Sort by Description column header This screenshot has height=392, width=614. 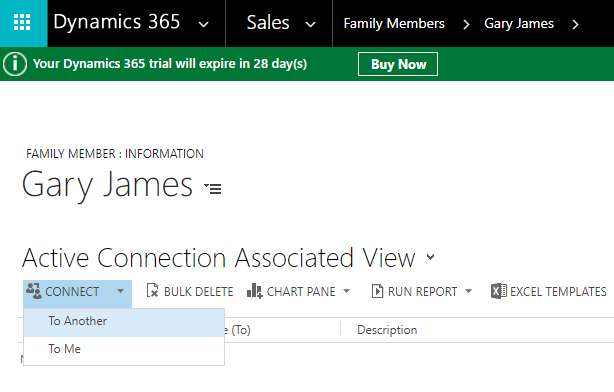click(387, 330)
